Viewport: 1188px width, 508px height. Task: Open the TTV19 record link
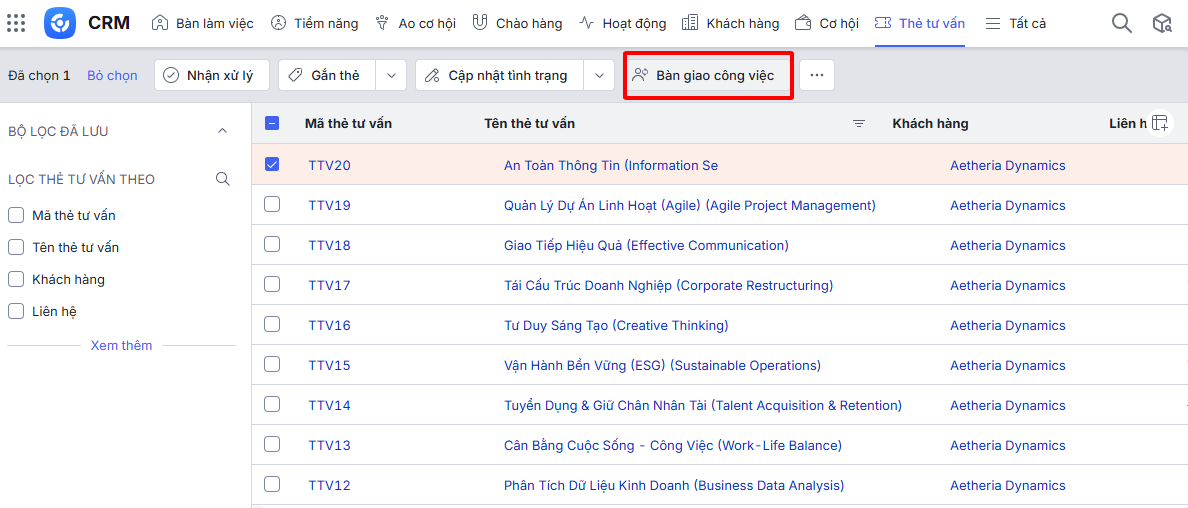click(x=329, y=205)
